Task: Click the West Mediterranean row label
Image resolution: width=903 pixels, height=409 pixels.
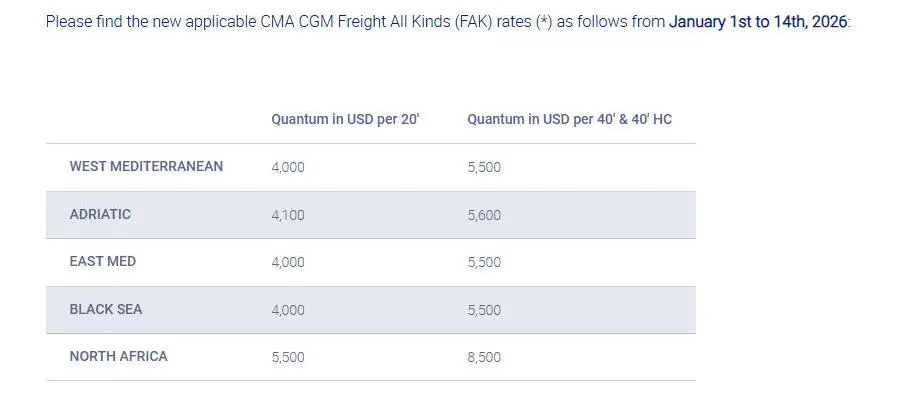Action: (x=146, y=166)
